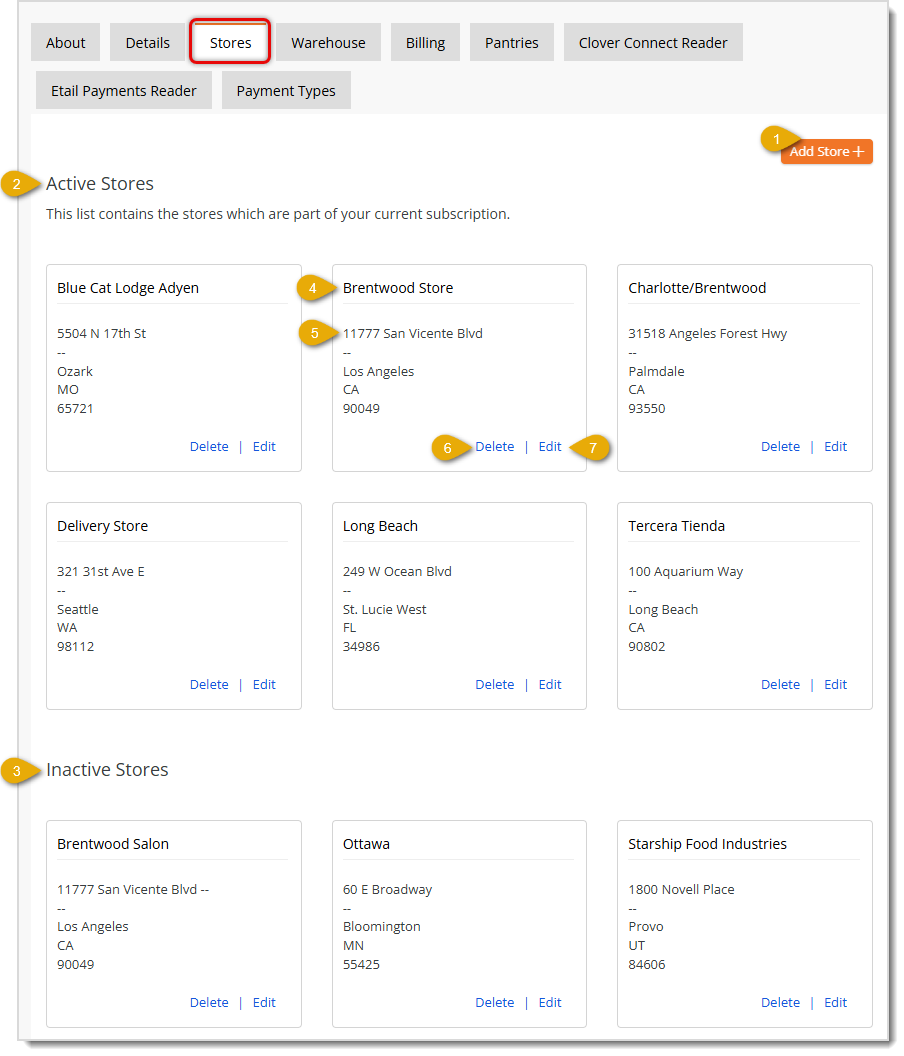Click the Blue Cat Lodge Adyen title
The height and width of the screenshot is (1056, 904).
tap(128, 288)
